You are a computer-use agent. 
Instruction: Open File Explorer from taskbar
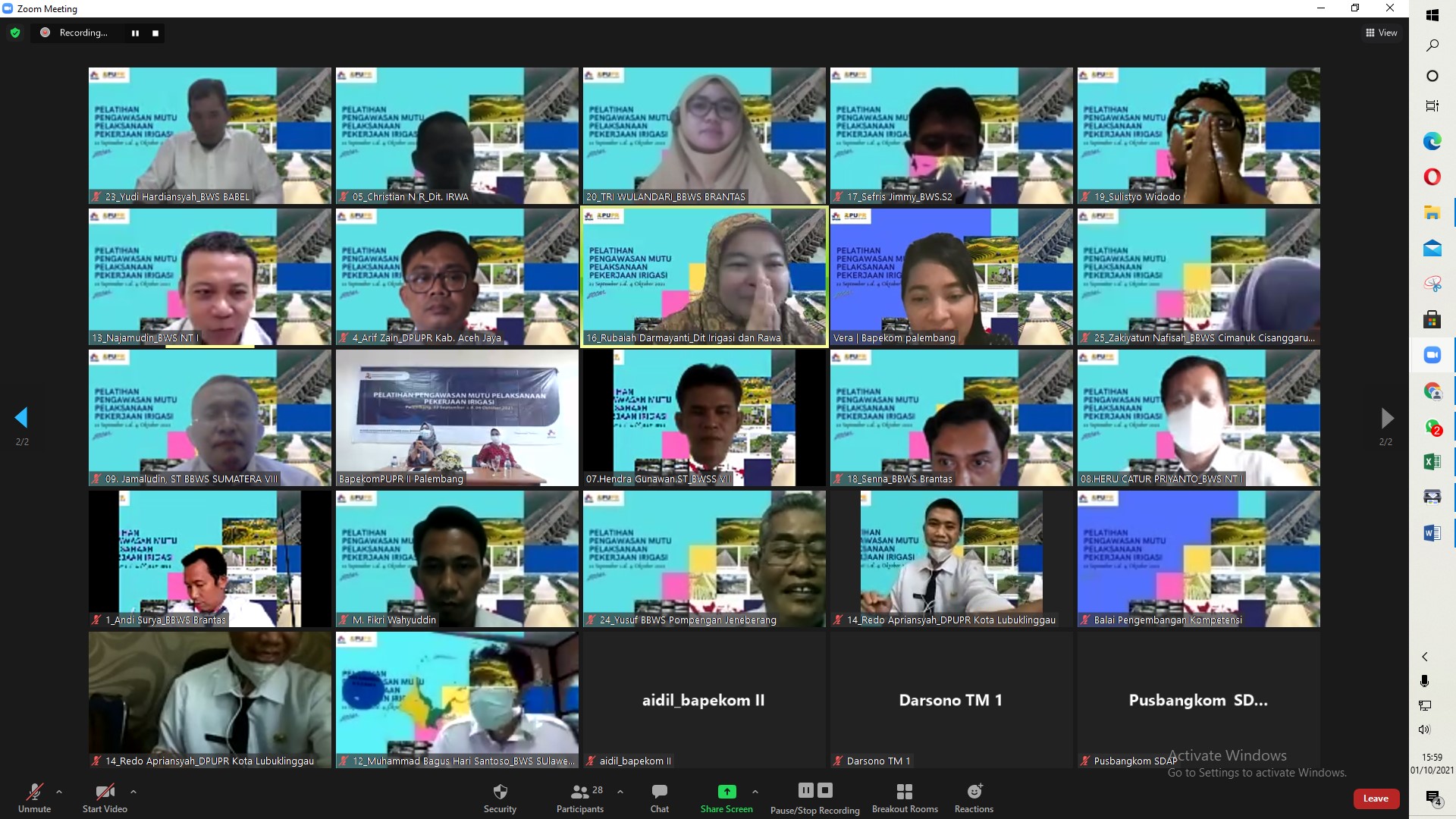(x=1432, y=212)
